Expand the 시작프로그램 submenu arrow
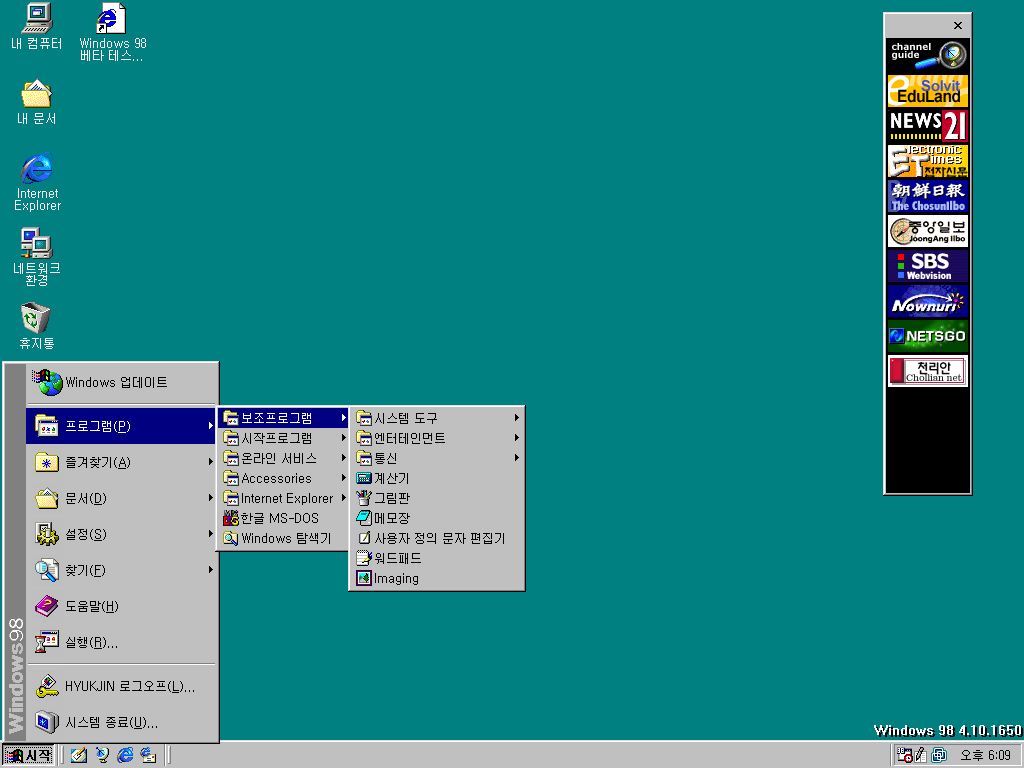The image size is (1024, 768). tap(344, 438)
